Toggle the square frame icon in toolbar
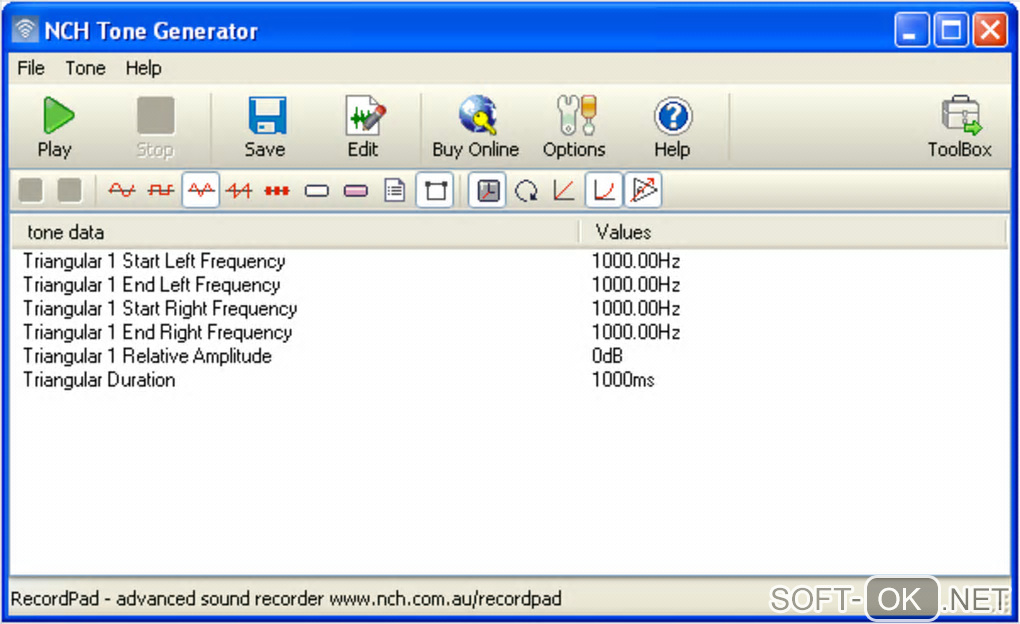The width and height of the screenshot is (1020, 624). click(435, 190)
